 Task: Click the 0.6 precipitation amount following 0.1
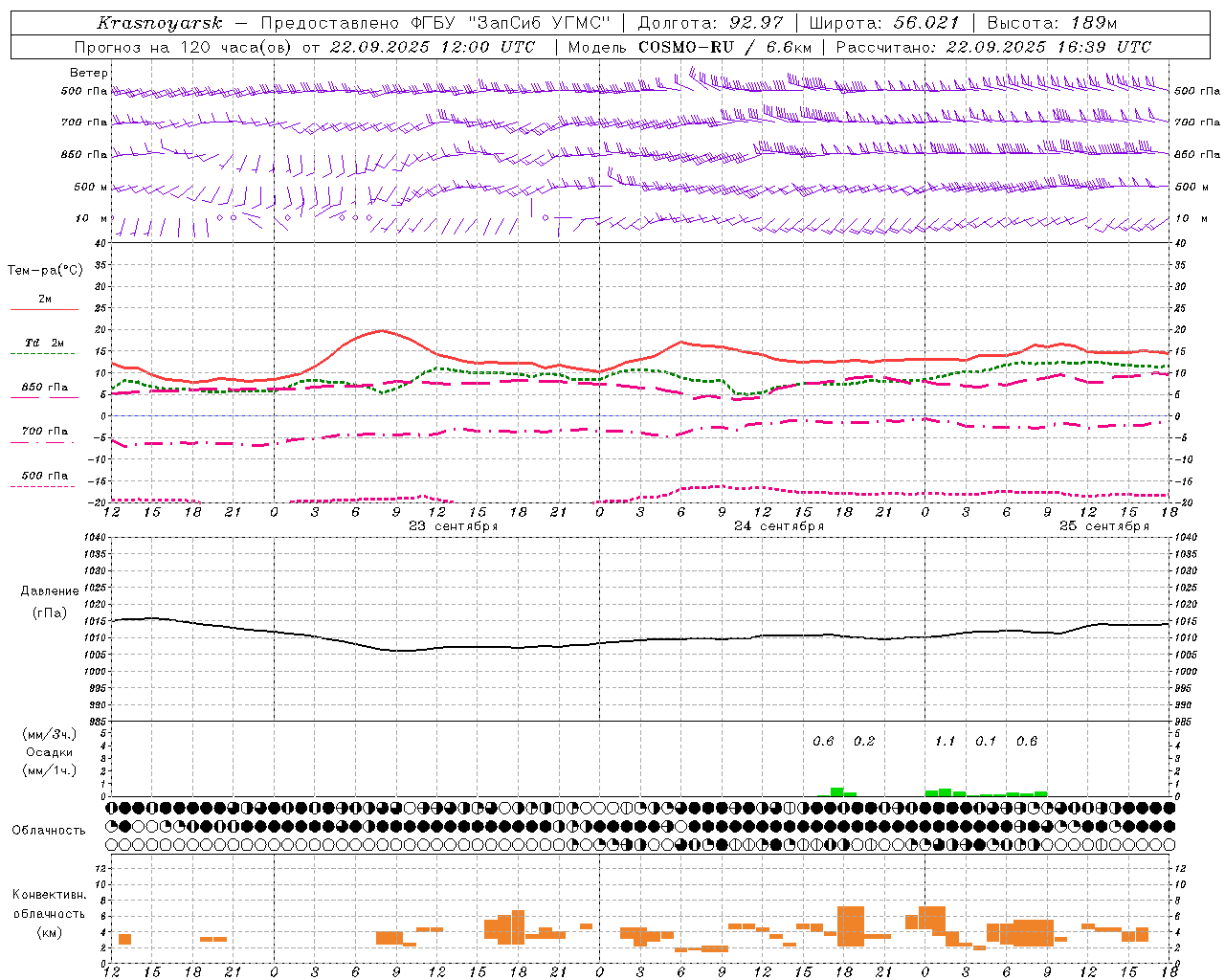[x=1027, y=741]
